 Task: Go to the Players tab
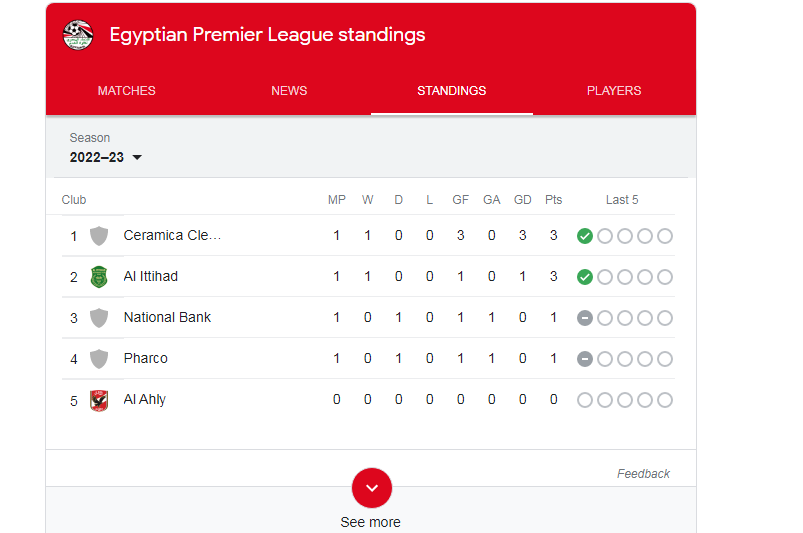point(614,91)
